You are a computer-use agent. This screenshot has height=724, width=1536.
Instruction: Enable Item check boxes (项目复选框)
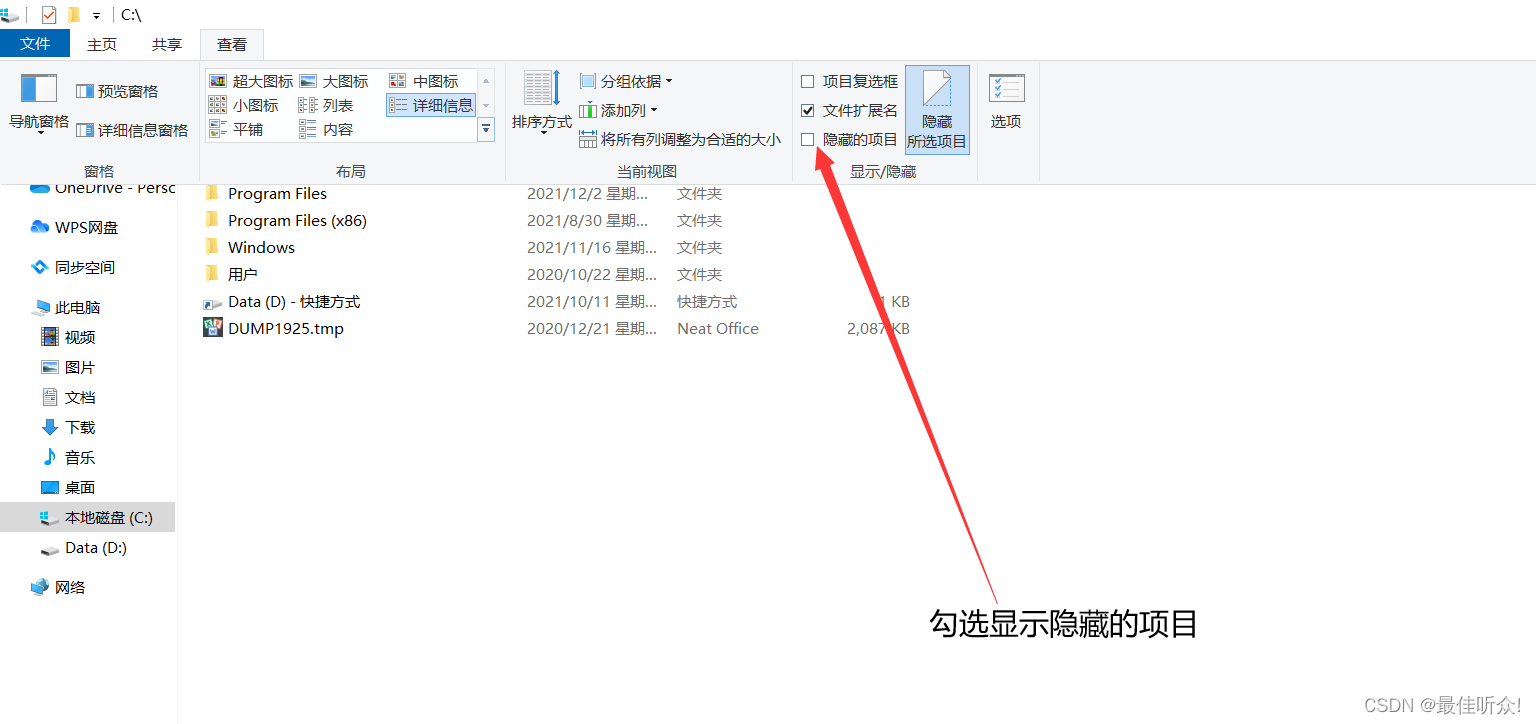[x=808, y=81]
